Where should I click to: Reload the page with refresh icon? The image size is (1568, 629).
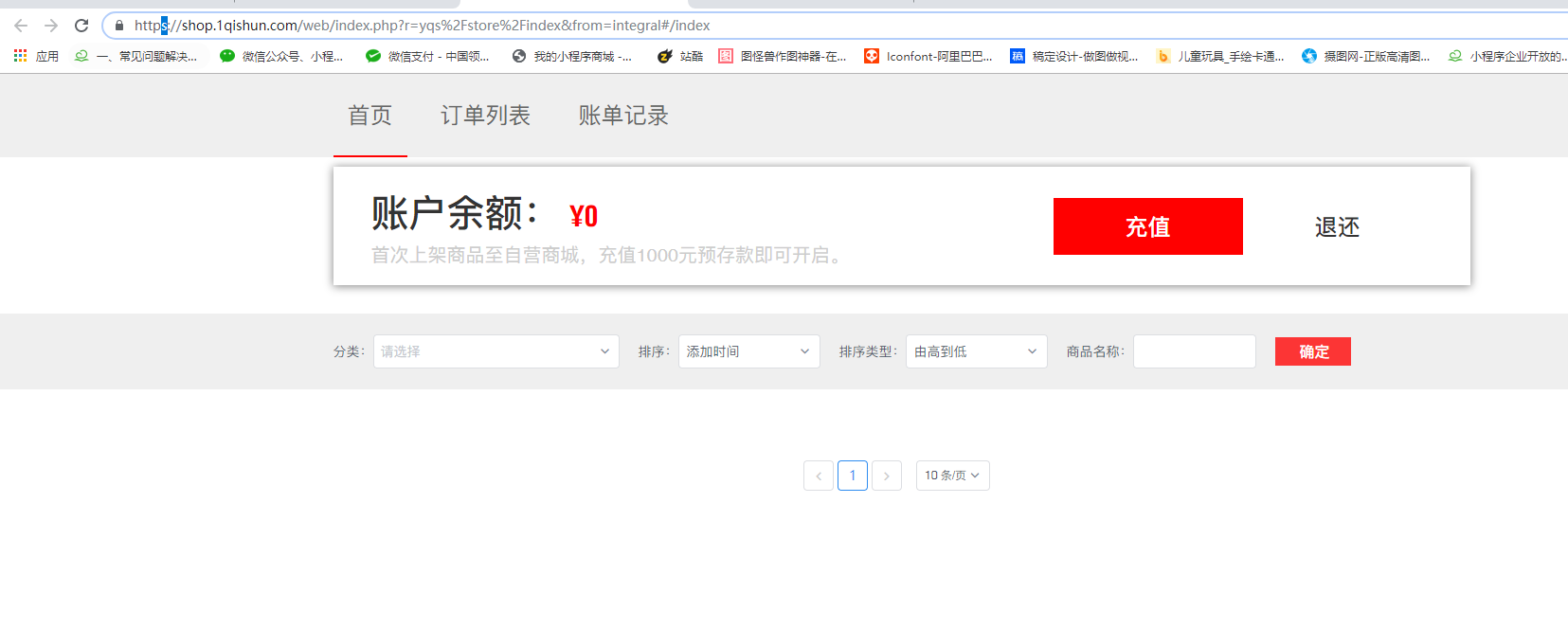[81, 26]
